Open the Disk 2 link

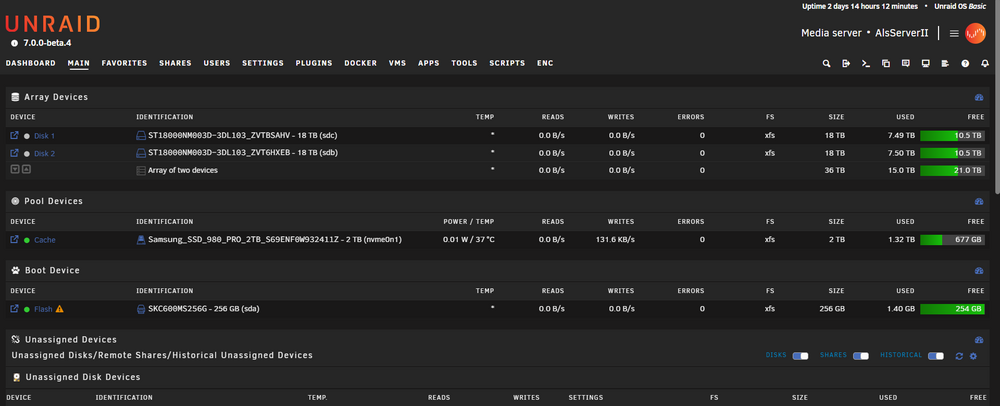coord(45,154)
